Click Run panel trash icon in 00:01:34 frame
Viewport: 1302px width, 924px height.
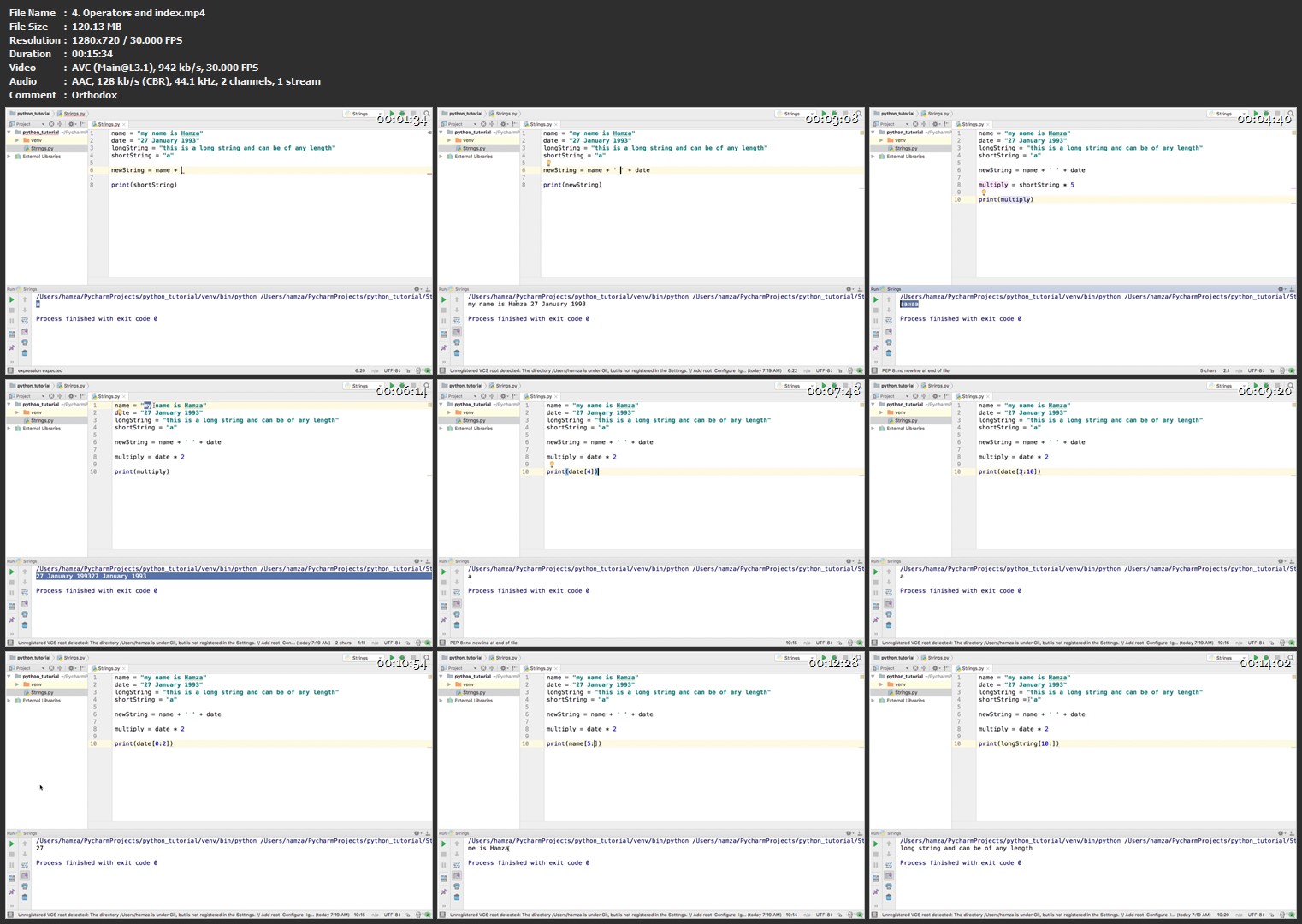click(x=25, y=352)
